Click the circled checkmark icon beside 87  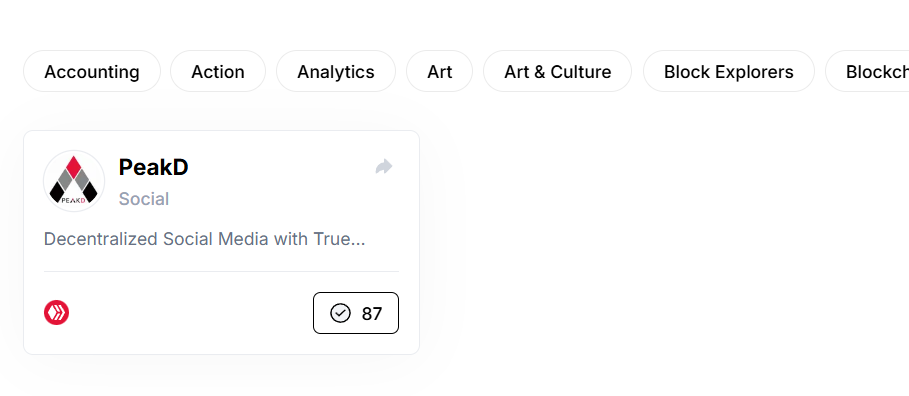340,313
